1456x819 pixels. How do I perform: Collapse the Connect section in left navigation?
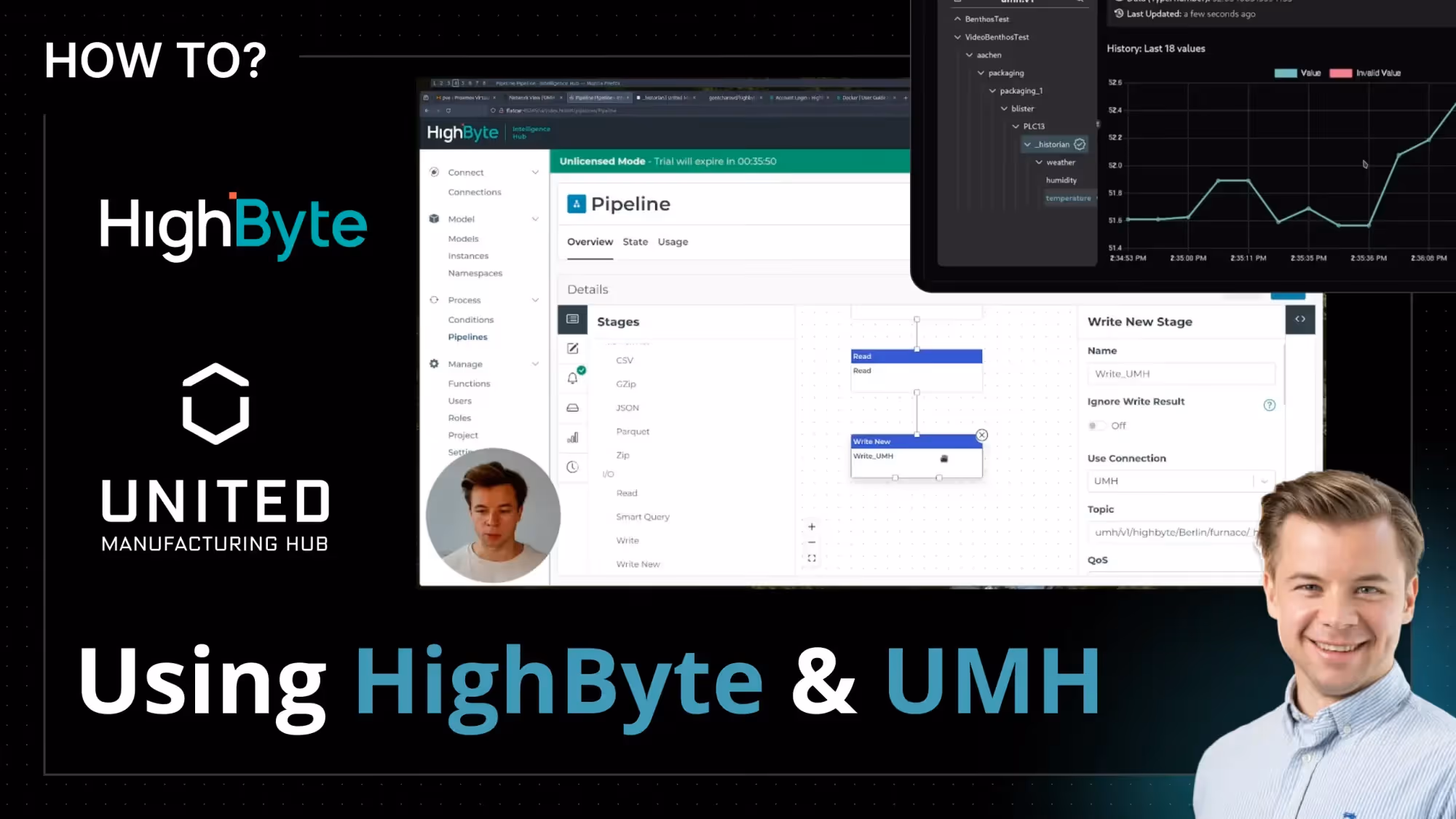[x=535, y=173]
